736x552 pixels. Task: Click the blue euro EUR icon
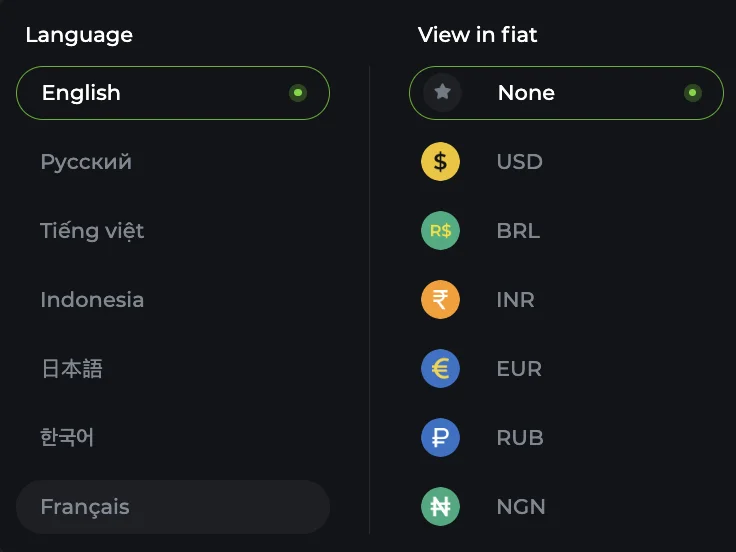coord(440,368)
